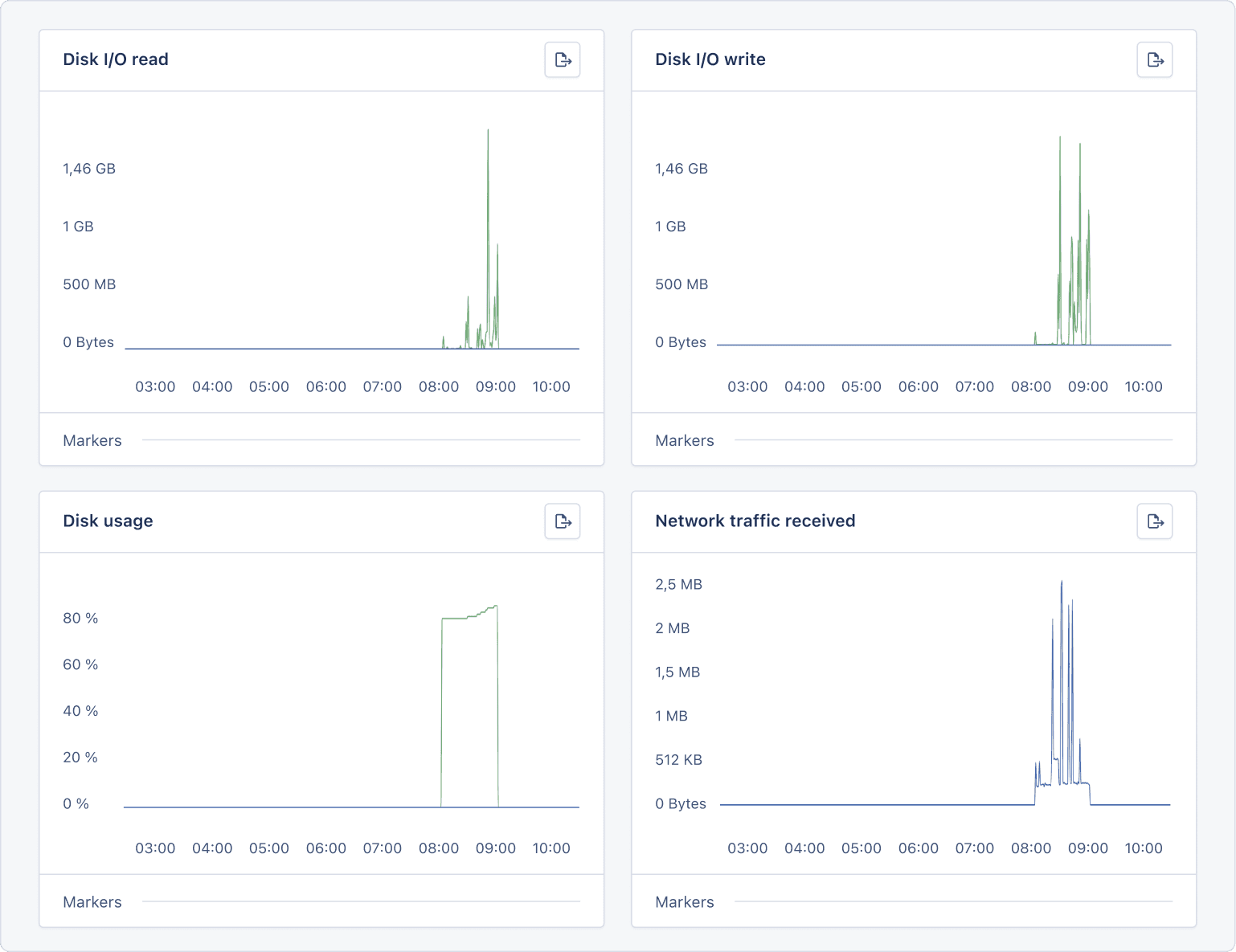Image resolution: width=1236 pixels, height=952 pixels.
Task: Click the 10:00 tick in Disk I/O write
Action: [x=1144, y=386]
